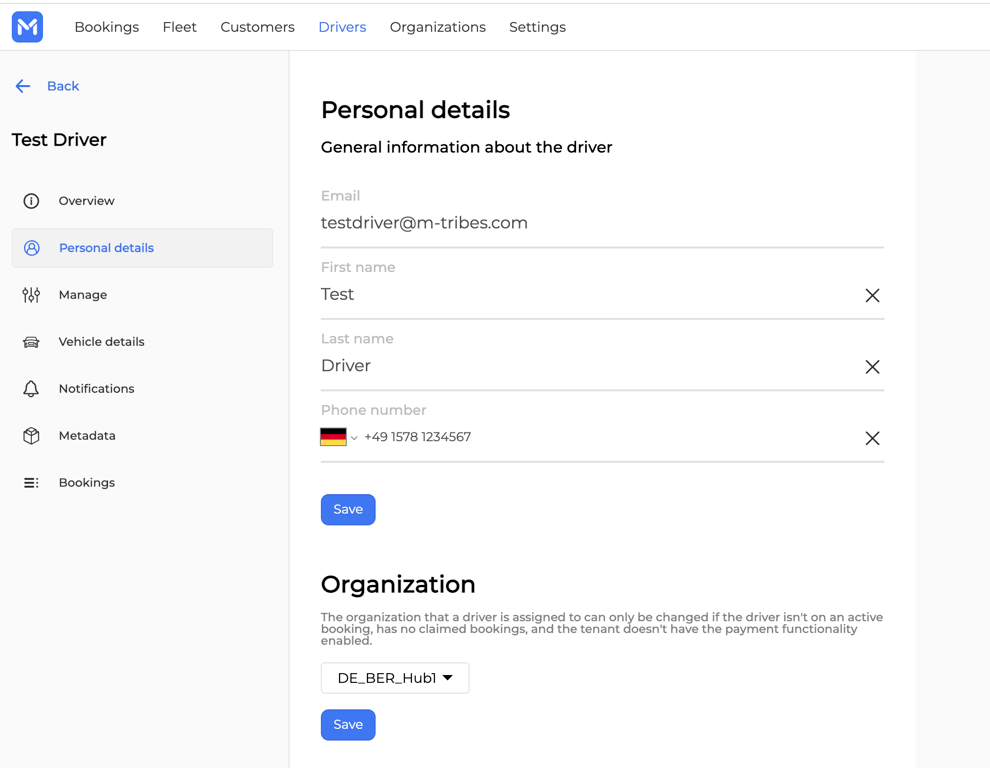Open Fleet in the top navigation

179,27
